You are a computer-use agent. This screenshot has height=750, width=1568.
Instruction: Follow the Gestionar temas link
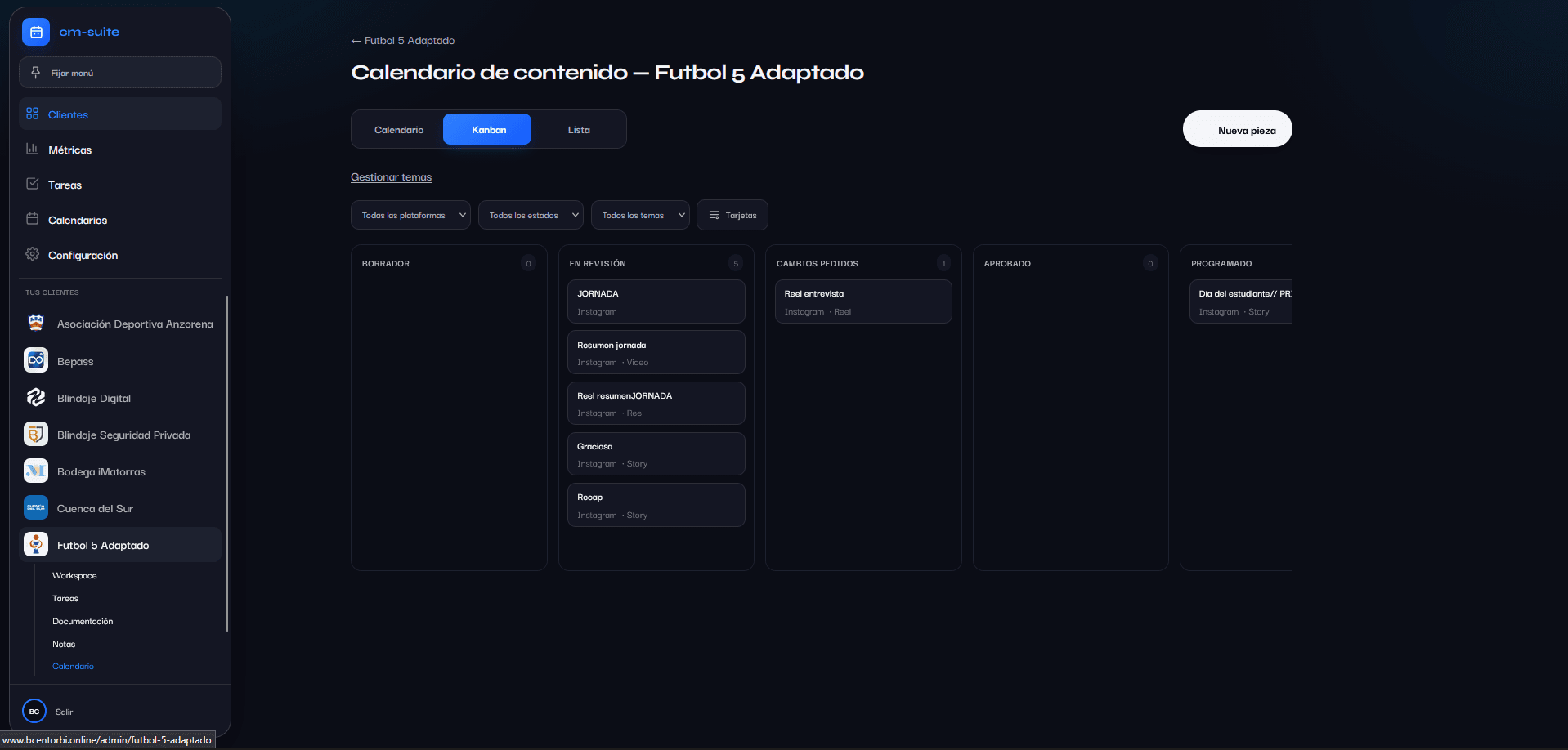tap(391, 176)
